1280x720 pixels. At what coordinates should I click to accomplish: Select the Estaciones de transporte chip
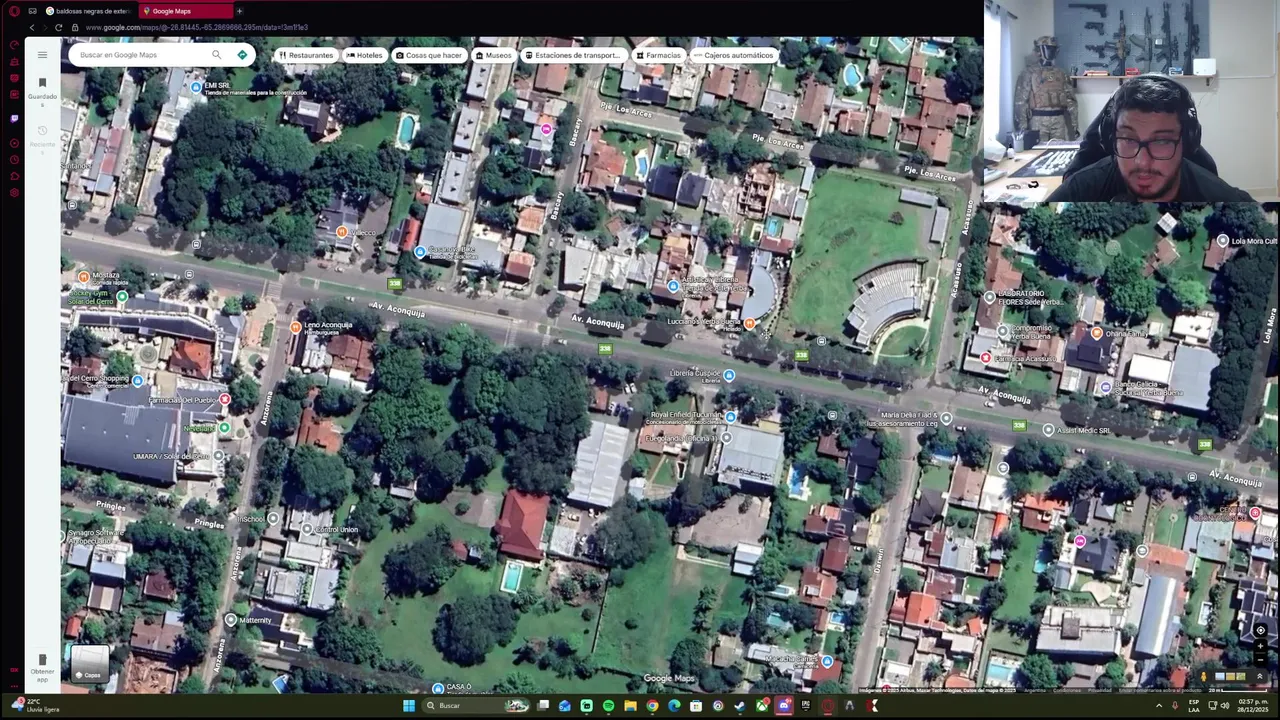pos(574,55)
